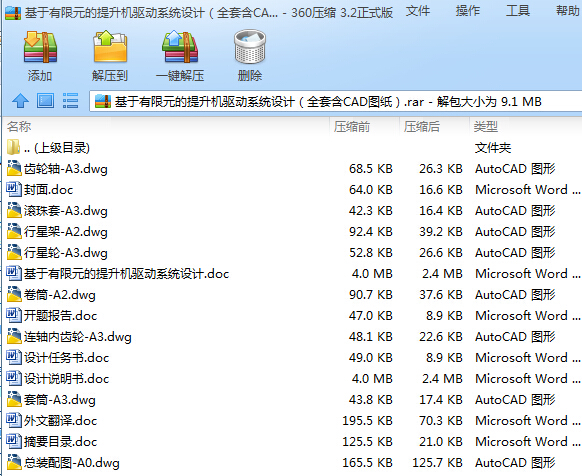The width and height of the screenshot is (582, 476).
Task: Click the 92.4 KB size of 行星架-A2.dwg
Action: 370,232
